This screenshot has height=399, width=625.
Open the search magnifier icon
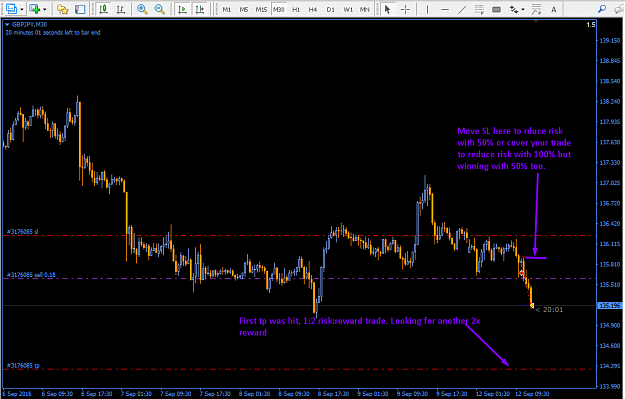[602, 9]
